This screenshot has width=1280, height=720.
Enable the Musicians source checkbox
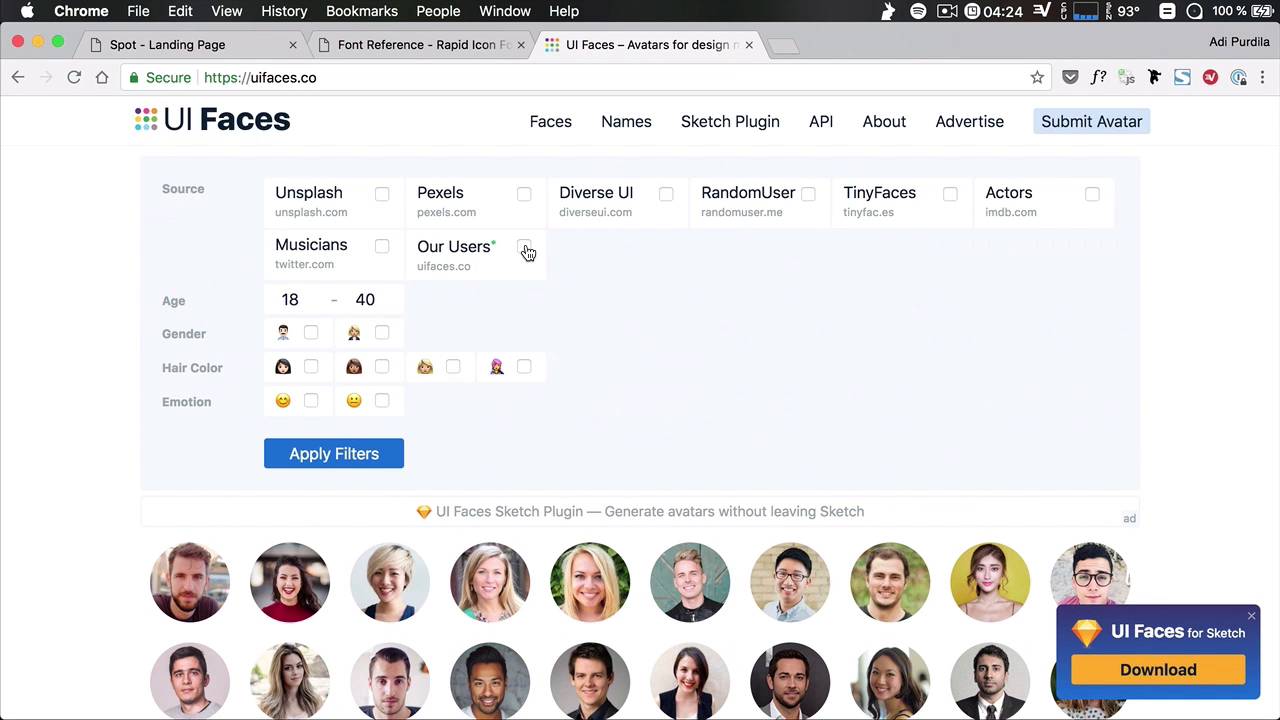(x=382, y=246)
